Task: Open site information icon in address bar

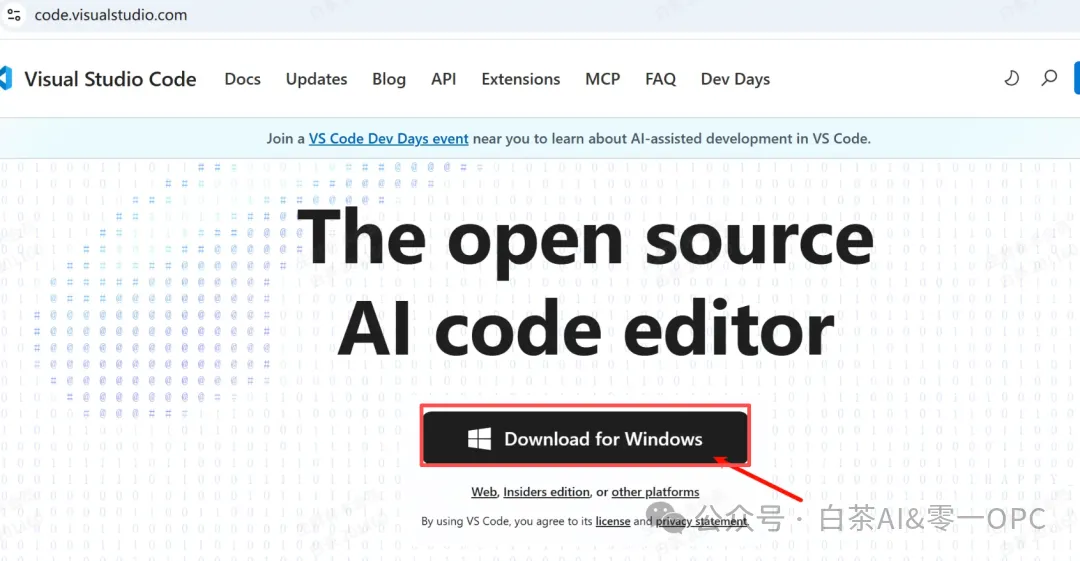Action: click(13, 14)
